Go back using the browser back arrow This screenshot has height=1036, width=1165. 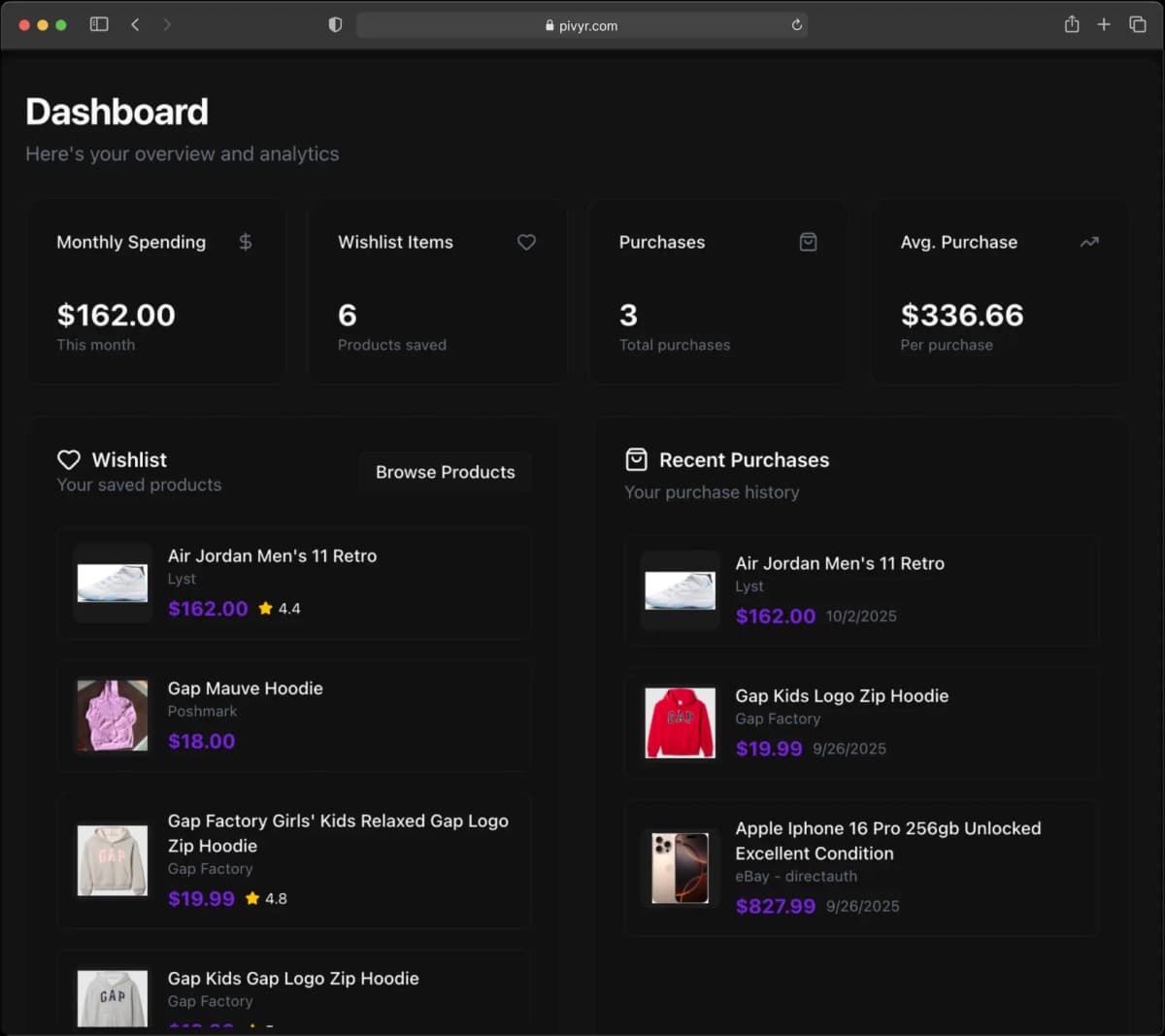(x=135, y=24)
